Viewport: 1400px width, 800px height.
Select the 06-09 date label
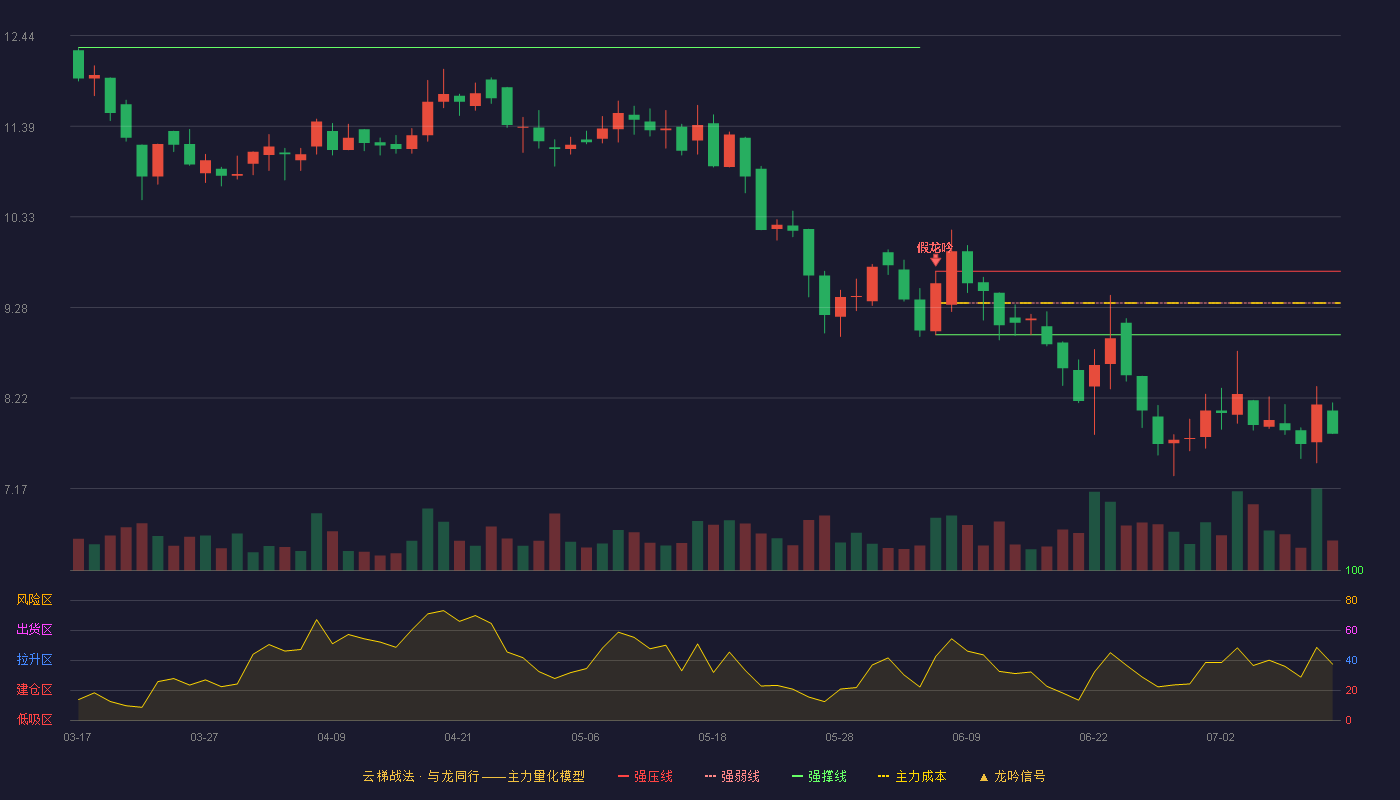[966, 737]
